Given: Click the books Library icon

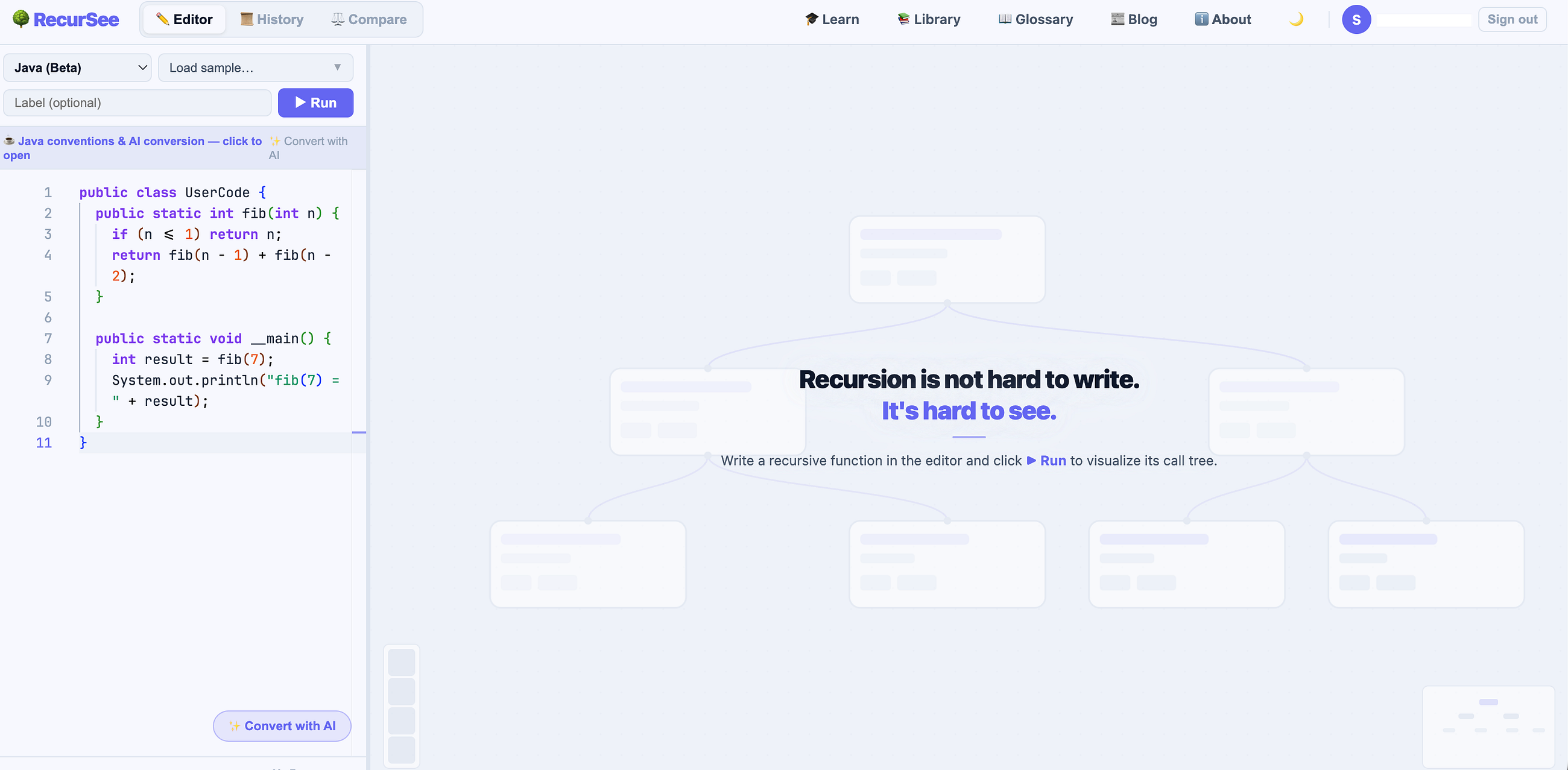Looking at the screenshot, I should tap(903, 19).
